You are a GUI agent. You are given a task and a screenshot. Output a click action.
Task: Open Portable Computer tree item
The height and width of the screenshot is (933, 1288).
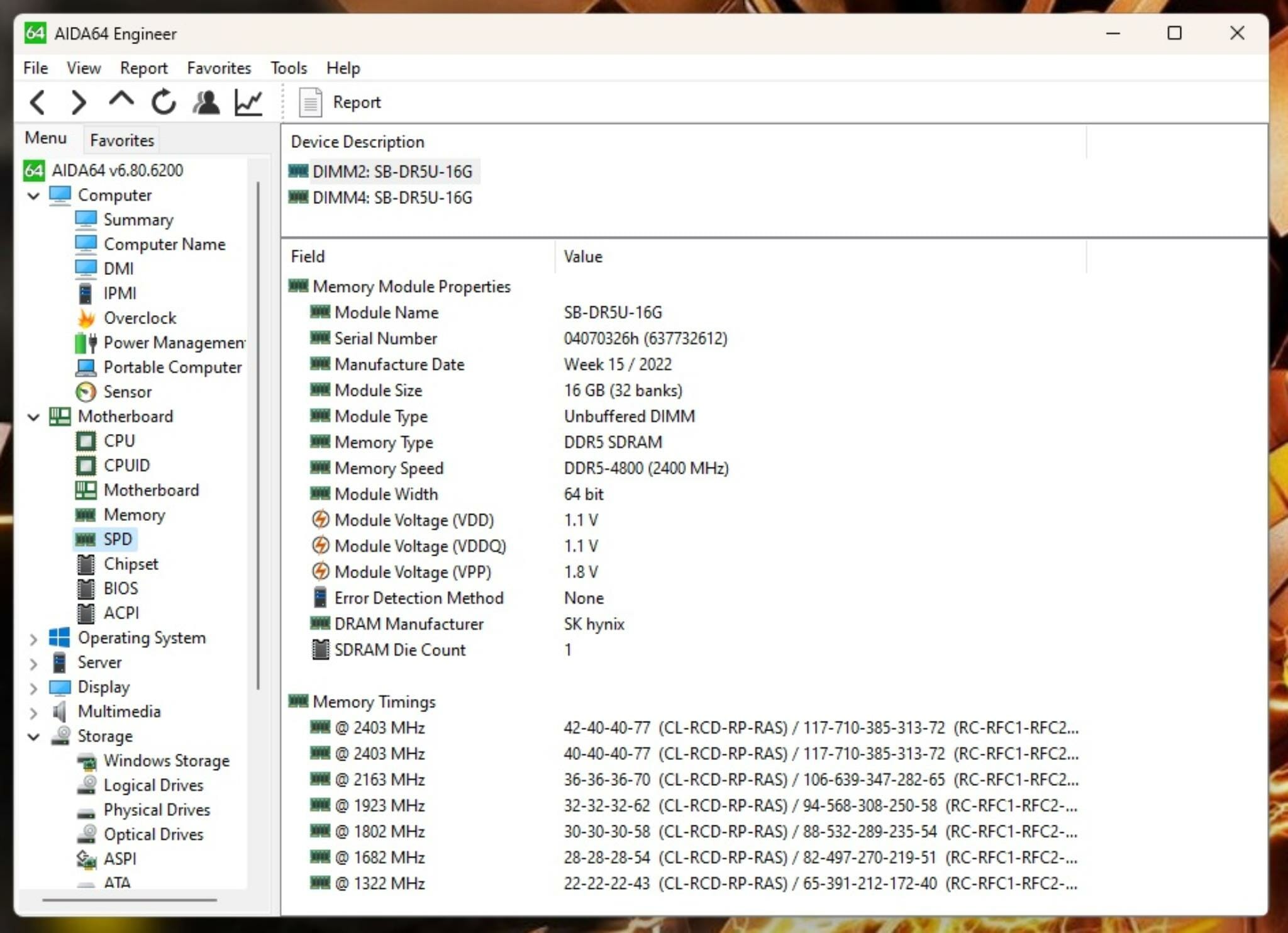click(x=172, y=367)
